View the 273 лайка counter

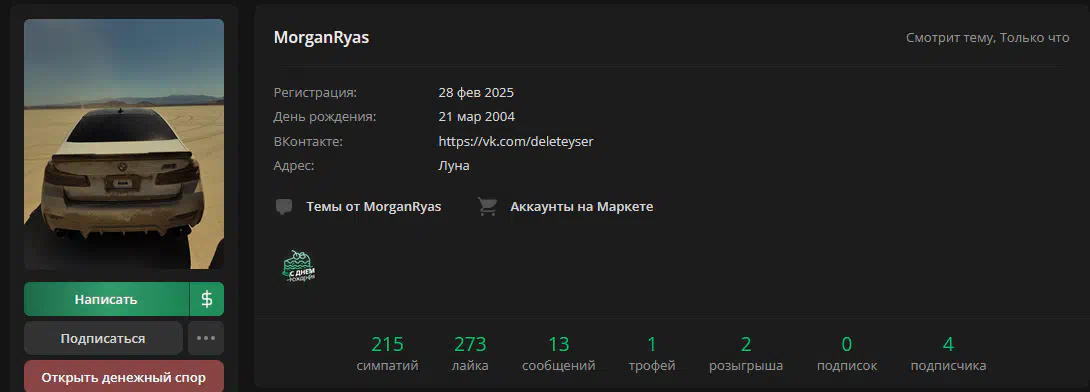[x=470, y=353]
